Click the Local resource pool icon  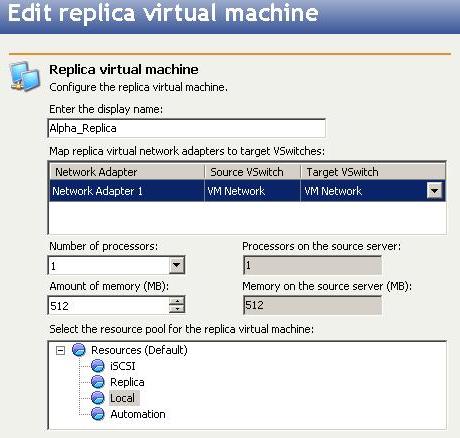click(98, 398)
